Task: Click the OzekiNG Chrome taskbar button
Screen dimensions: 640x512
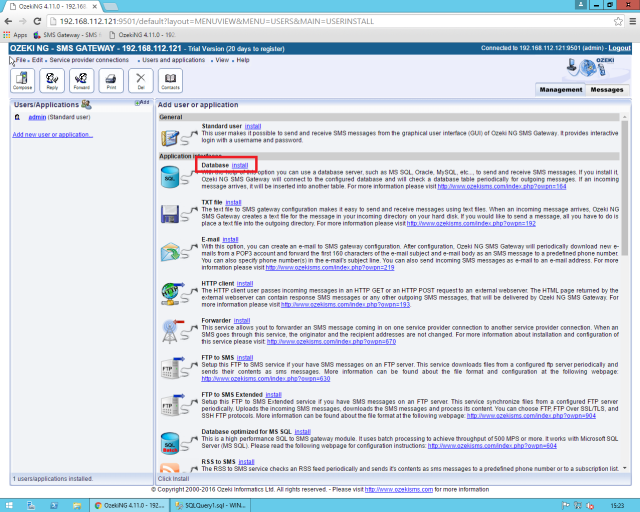Action: click(x=129, y=505)
